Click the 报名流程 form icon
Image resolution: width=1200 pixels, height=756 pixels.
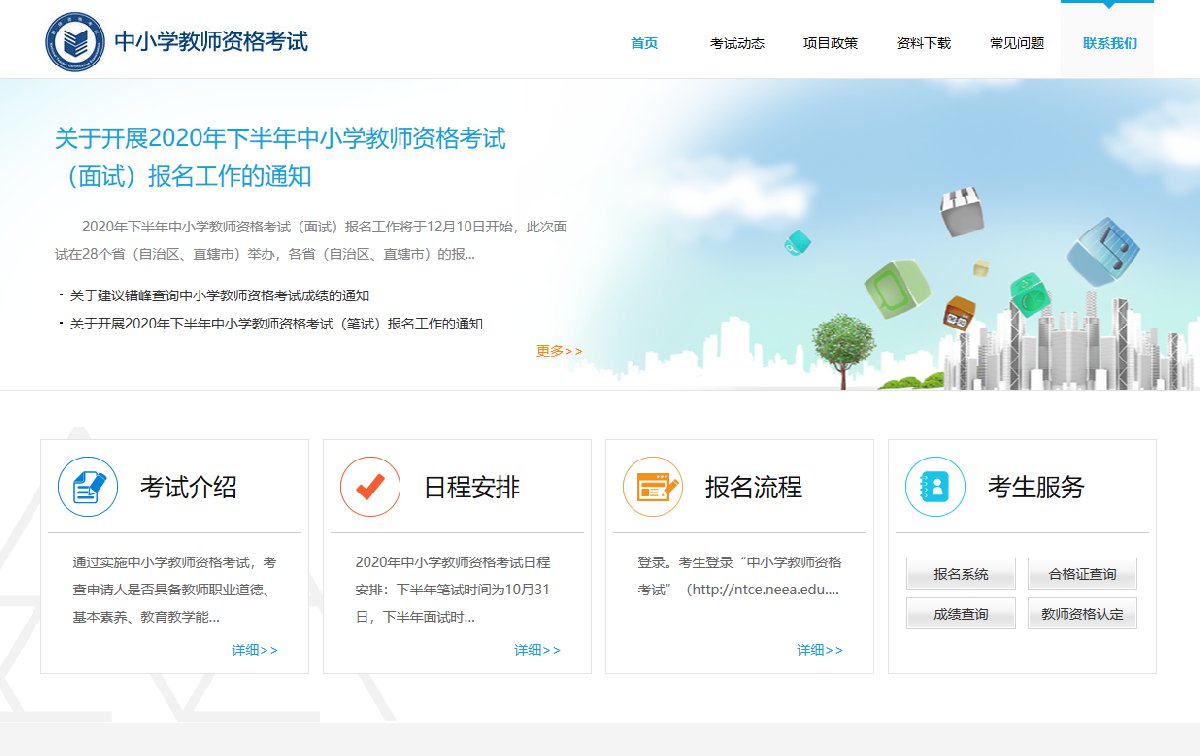click(652, 487)
